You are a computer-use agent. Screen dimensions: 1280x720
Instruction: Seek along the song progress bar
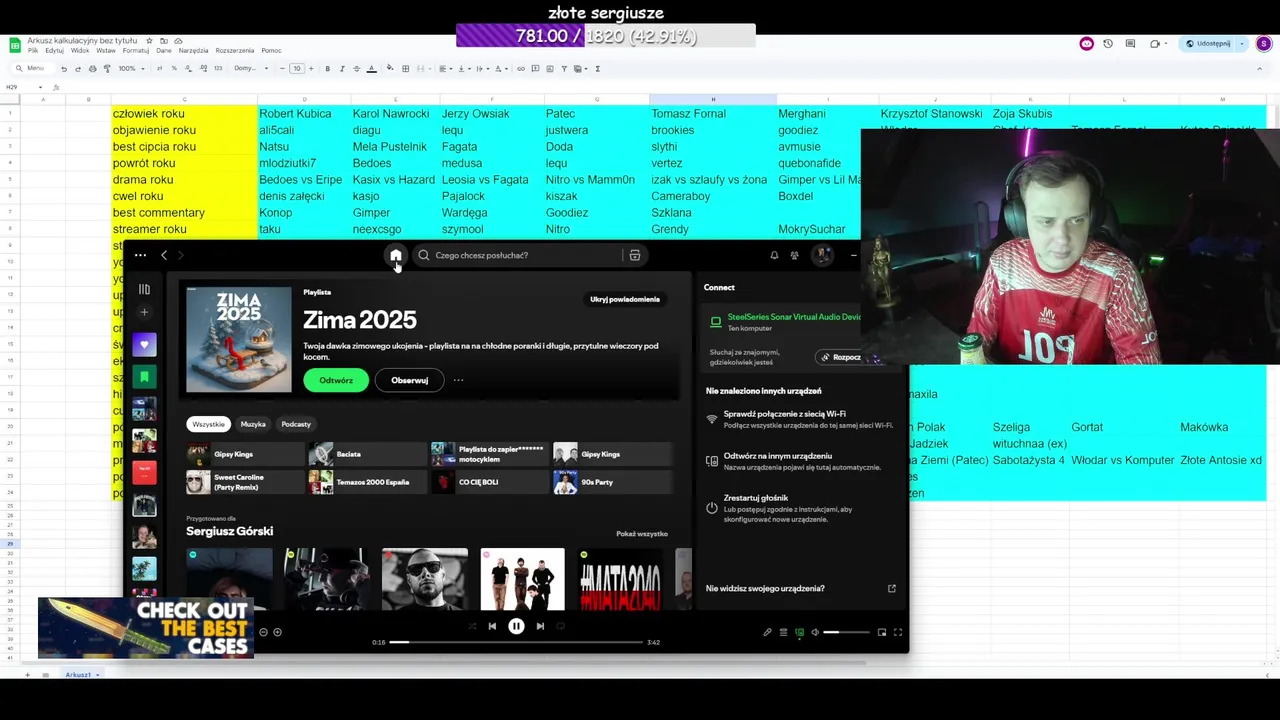(x=515, y=642)
